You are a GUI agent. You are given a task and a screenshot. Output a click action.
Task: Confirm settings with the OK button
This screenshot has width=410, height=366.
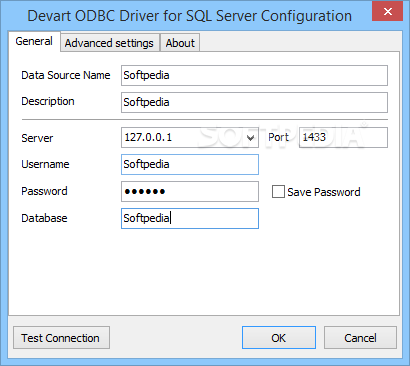pyautogui.click(x=279, y=338)
